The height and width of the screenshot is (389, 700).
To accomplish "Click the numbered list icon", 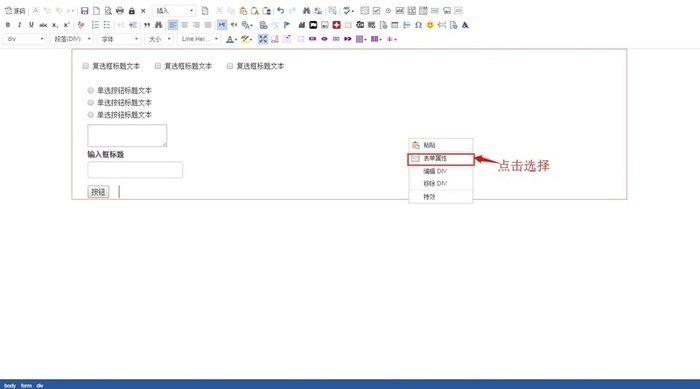I will (x=95, y=25).
